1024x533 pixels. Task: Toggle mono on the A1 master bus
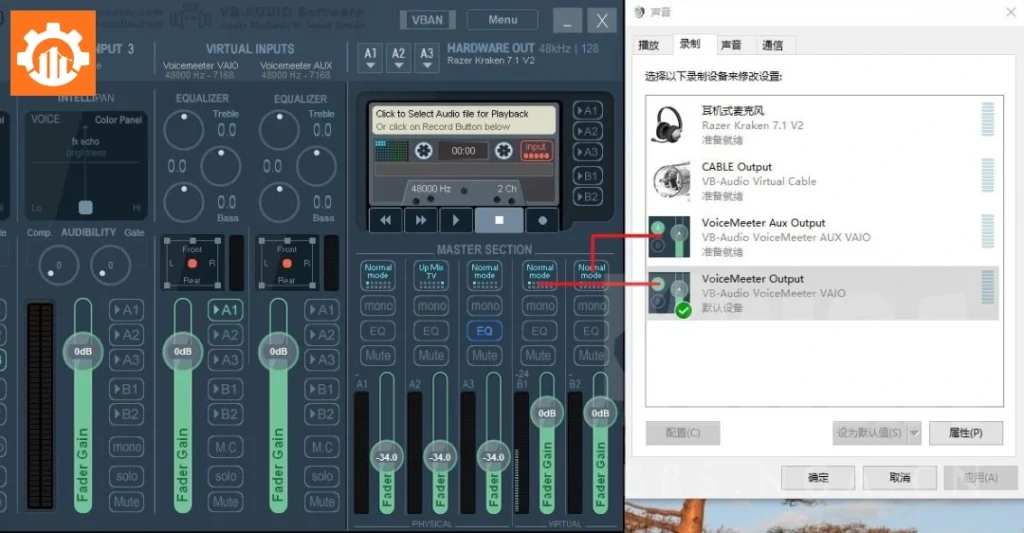tap(377, 306)
